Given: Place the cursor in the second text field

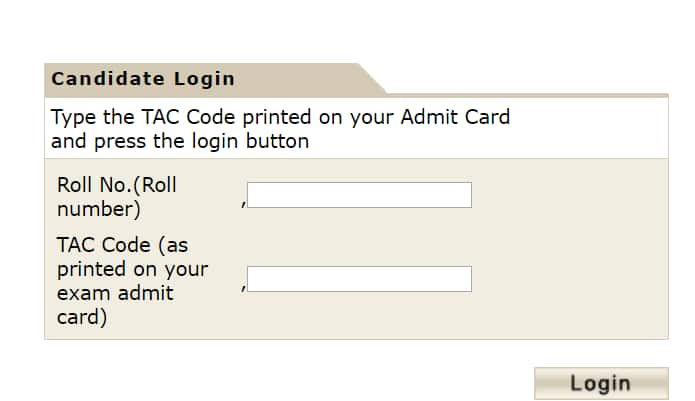Looking at the screenshot, I should [359, 279].
